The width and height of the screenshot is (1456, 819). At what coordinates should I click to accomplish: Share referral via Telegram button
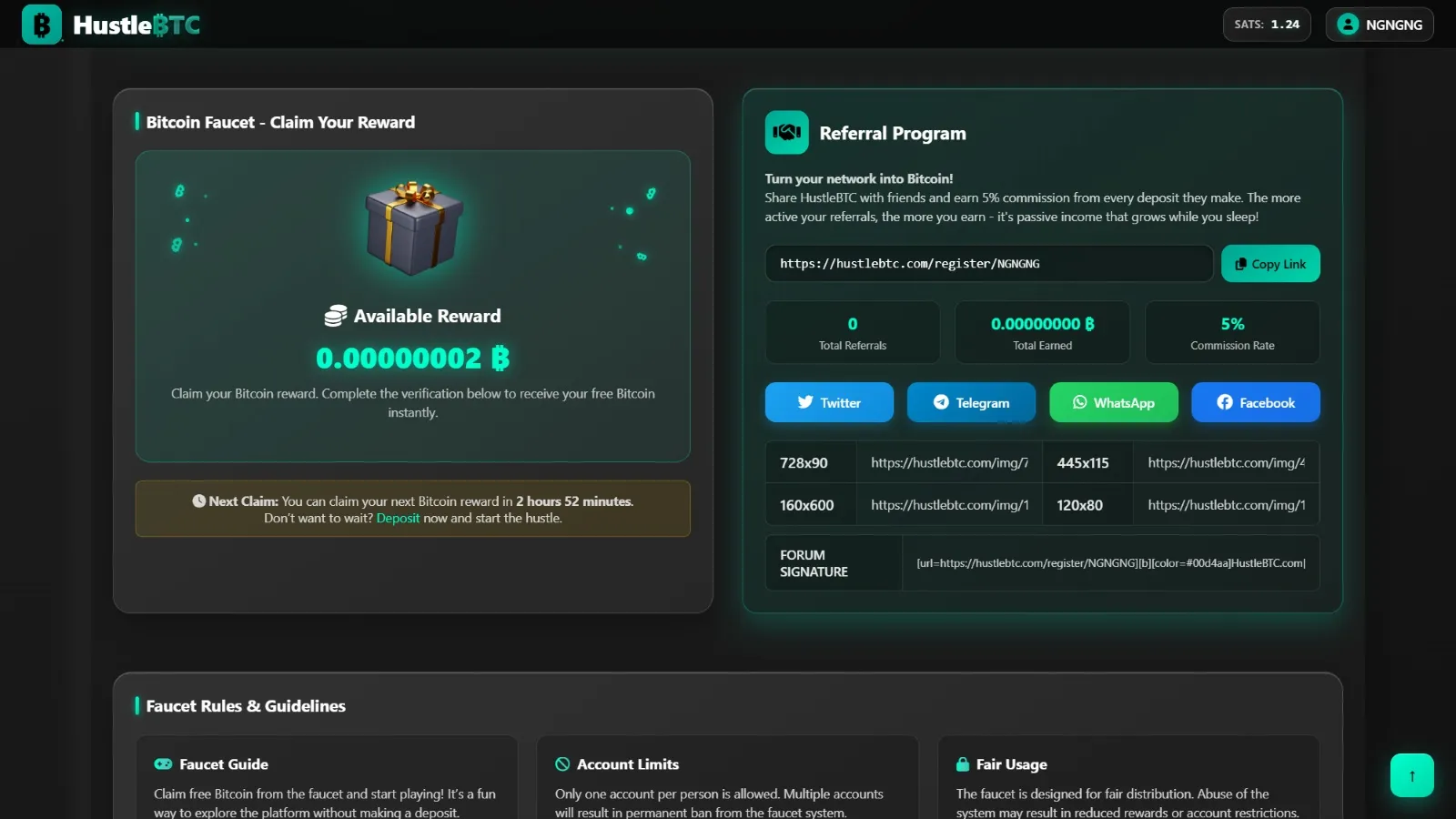pyautogui.click(x=971, y=402)
